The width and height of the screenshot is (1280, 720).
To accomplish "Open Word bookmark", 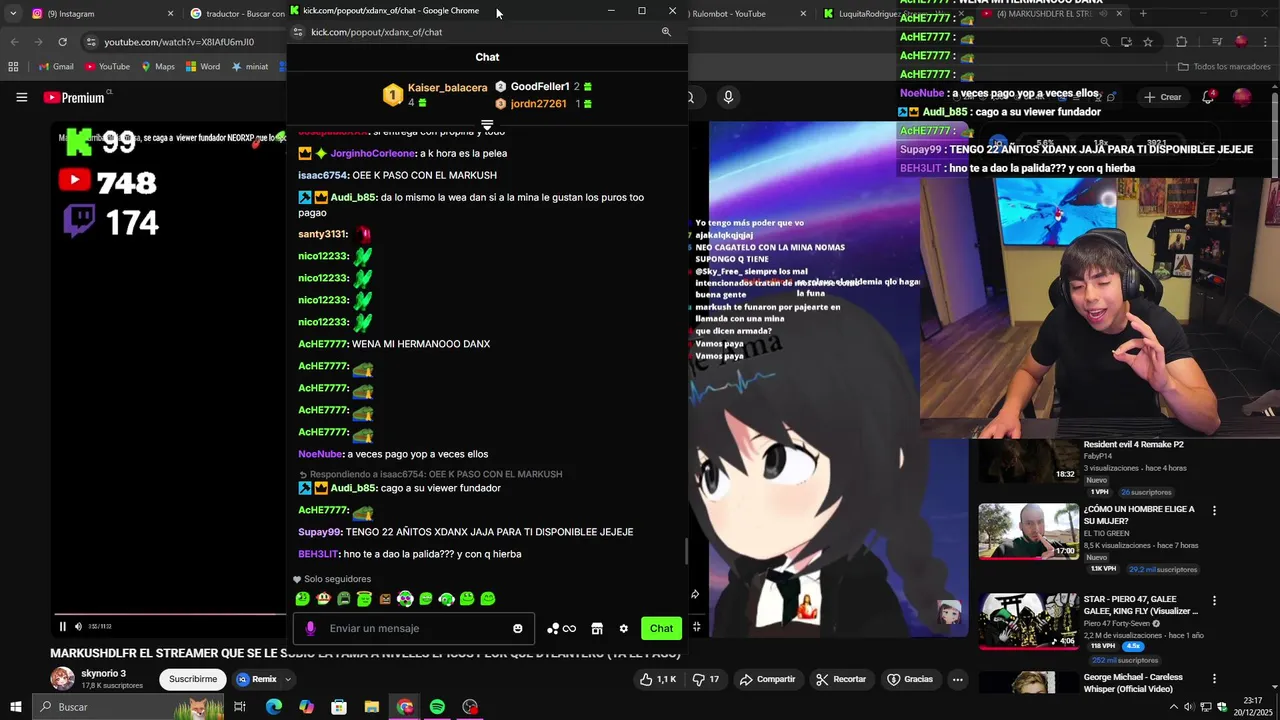I will click(203, 67).
